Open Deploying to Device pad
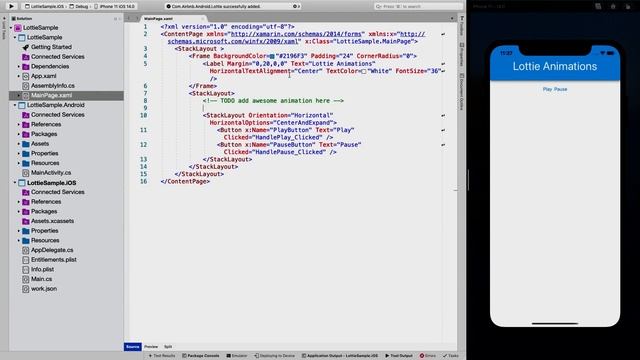Image resolution: width=640 pixels, height=360 pixels. tap(274, 356)
